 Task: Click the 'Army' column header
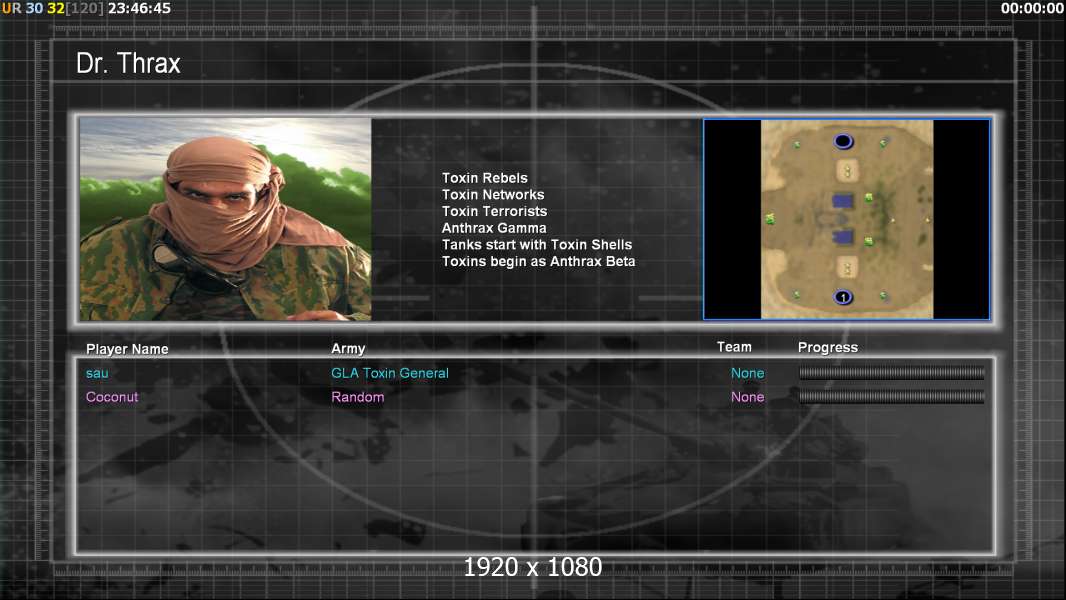point(348,349)
